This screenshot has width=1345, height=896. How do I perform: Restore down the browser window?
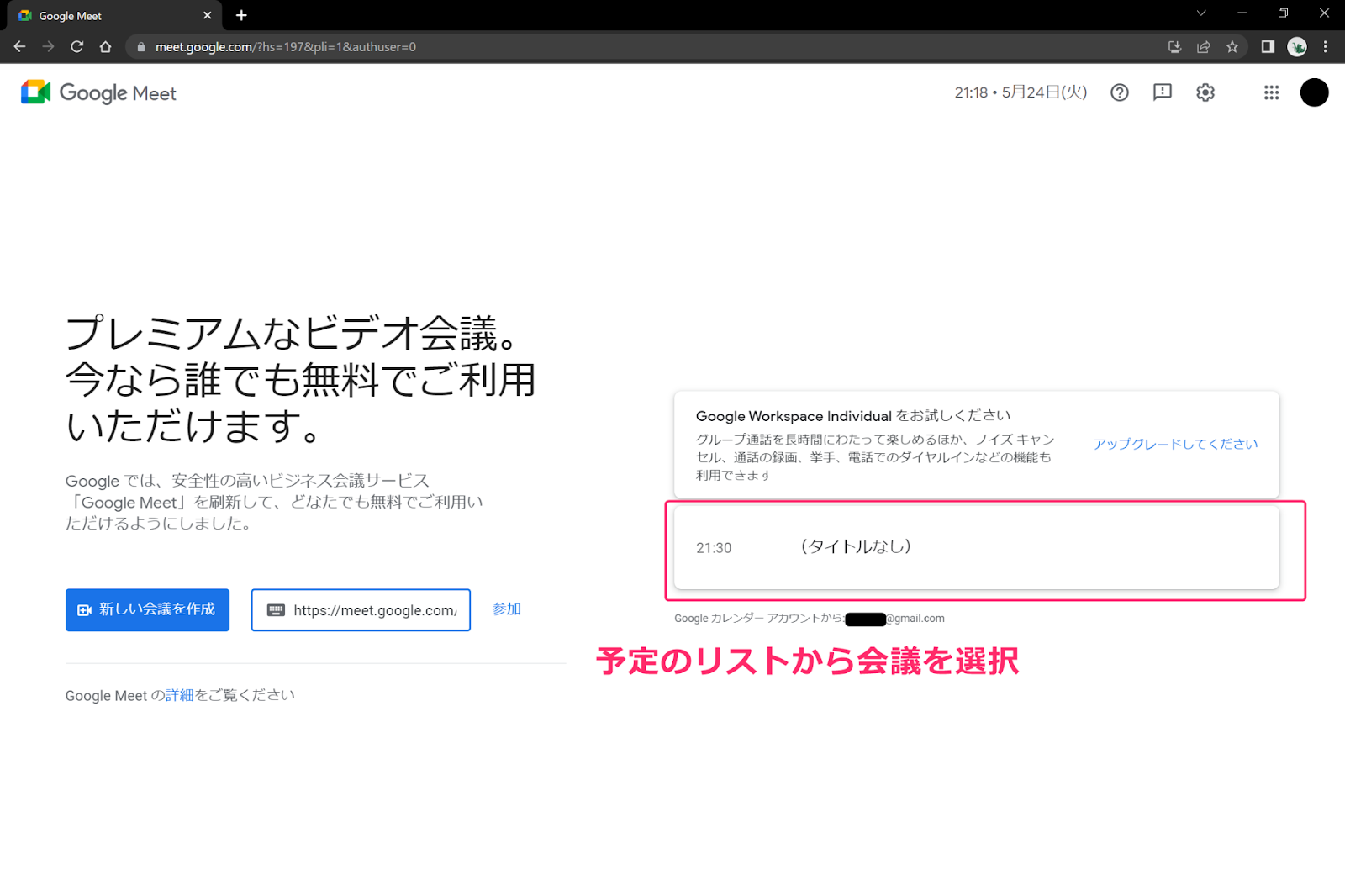coord(1283,13)
